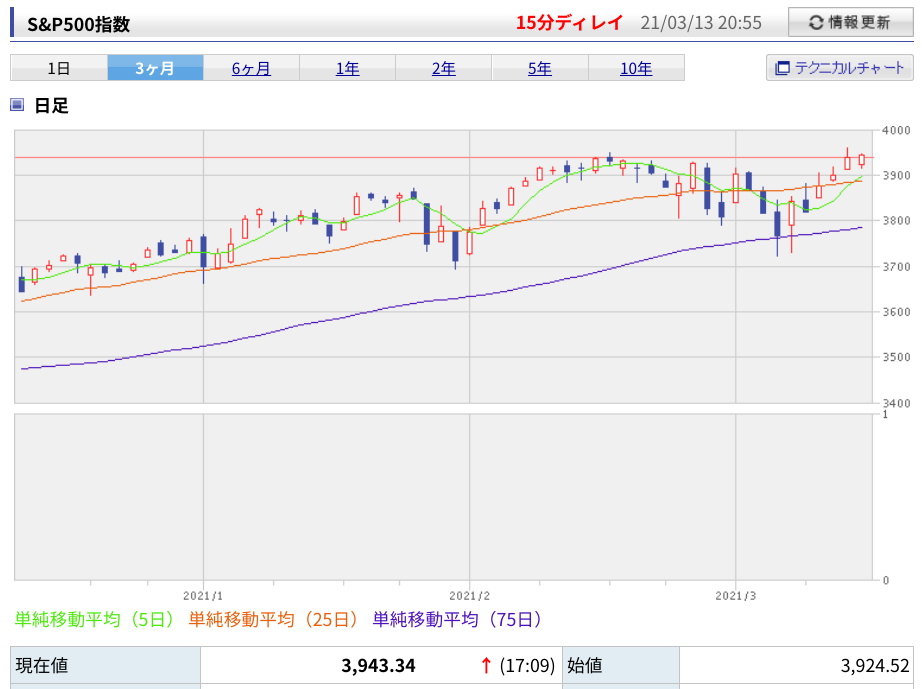This screenshot has height=689, width=922.
Task: Click the 単純移動平均（5日）legend label
Action: pos(95,619)
